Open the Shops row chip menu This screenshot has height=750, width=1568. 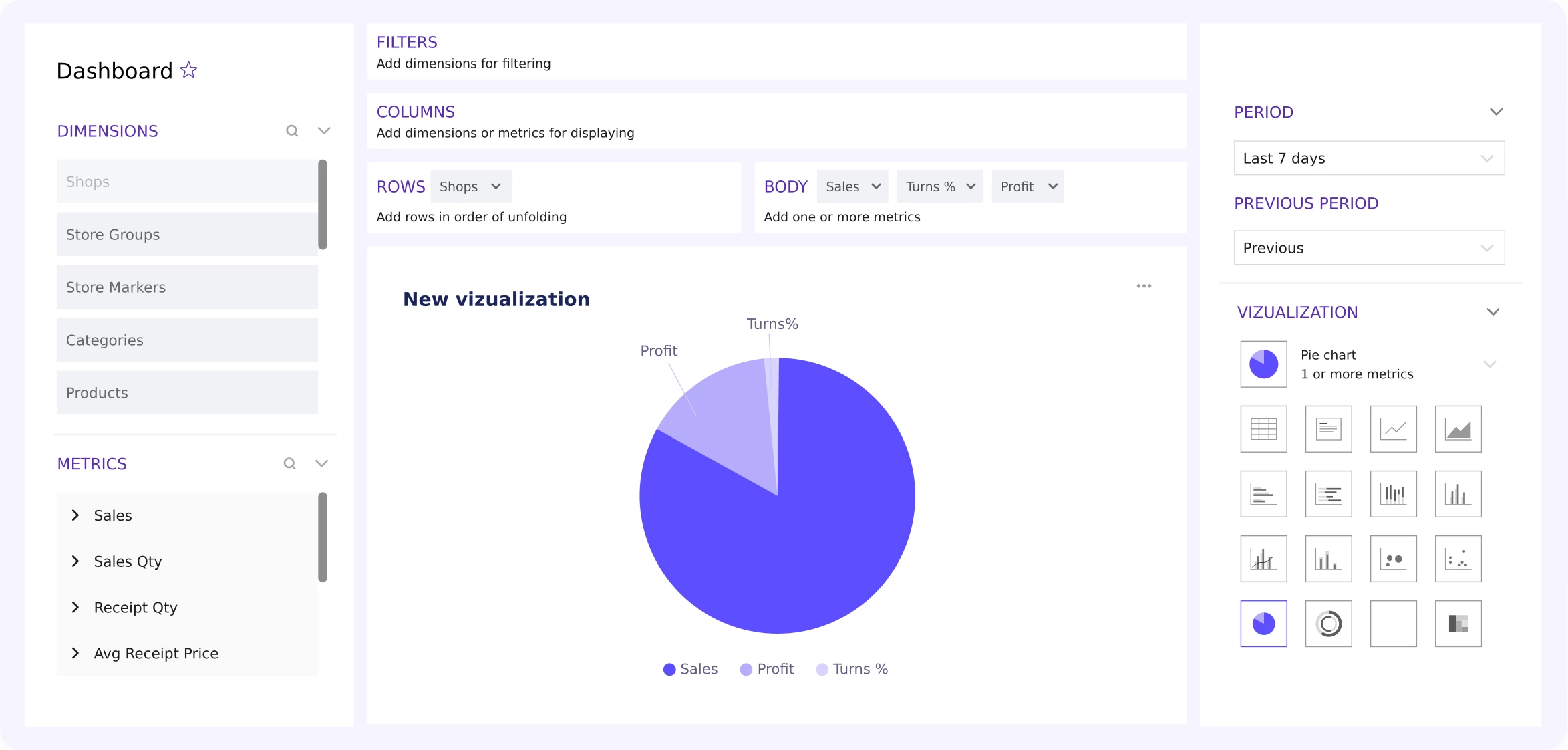point(496,186)
